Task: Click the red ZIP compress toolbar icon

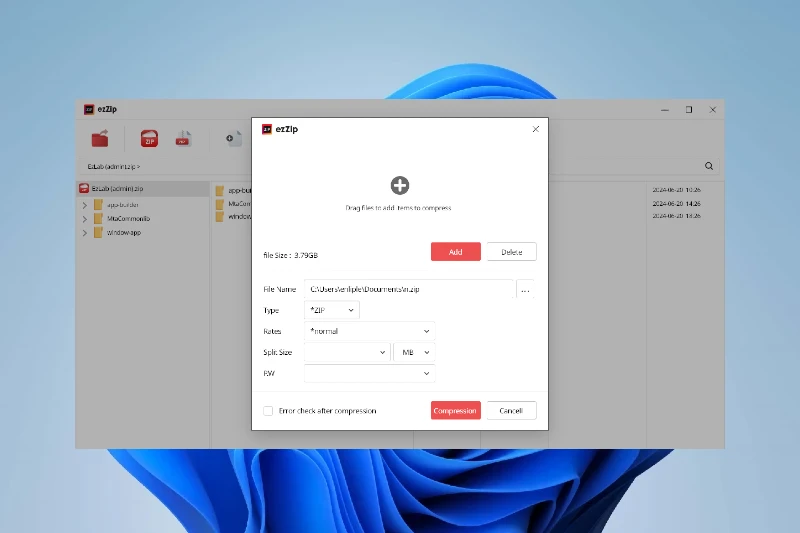Action: pos(149,139)
